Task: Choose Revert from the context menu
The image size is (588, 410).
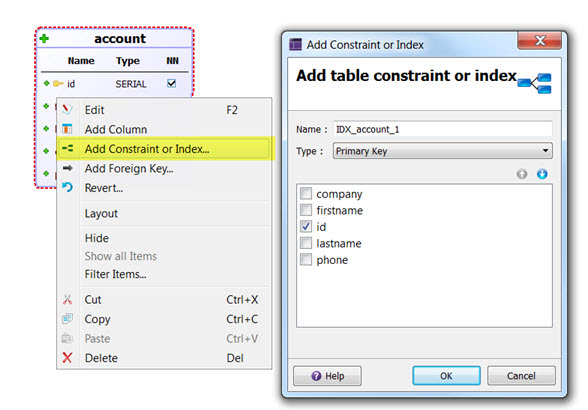Action: click(164, 188)
